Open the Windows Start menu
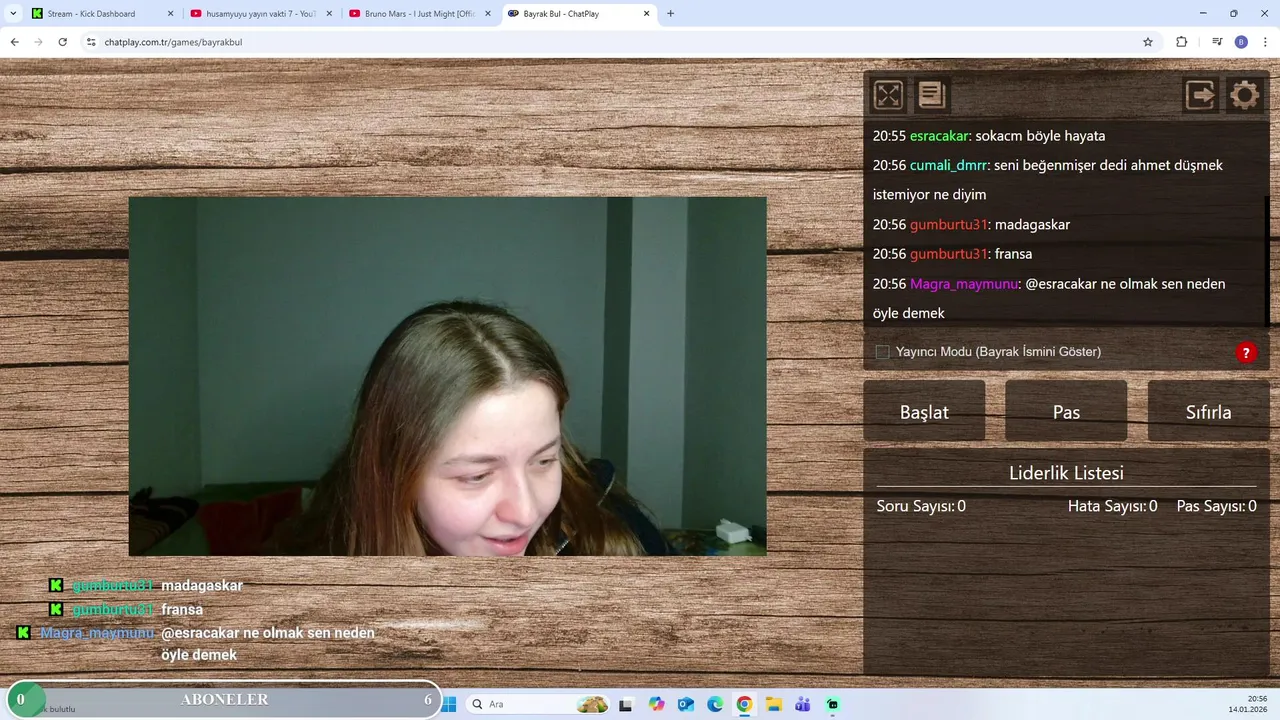Screen dimensions: 1280x720 click(x=449, y=704)
